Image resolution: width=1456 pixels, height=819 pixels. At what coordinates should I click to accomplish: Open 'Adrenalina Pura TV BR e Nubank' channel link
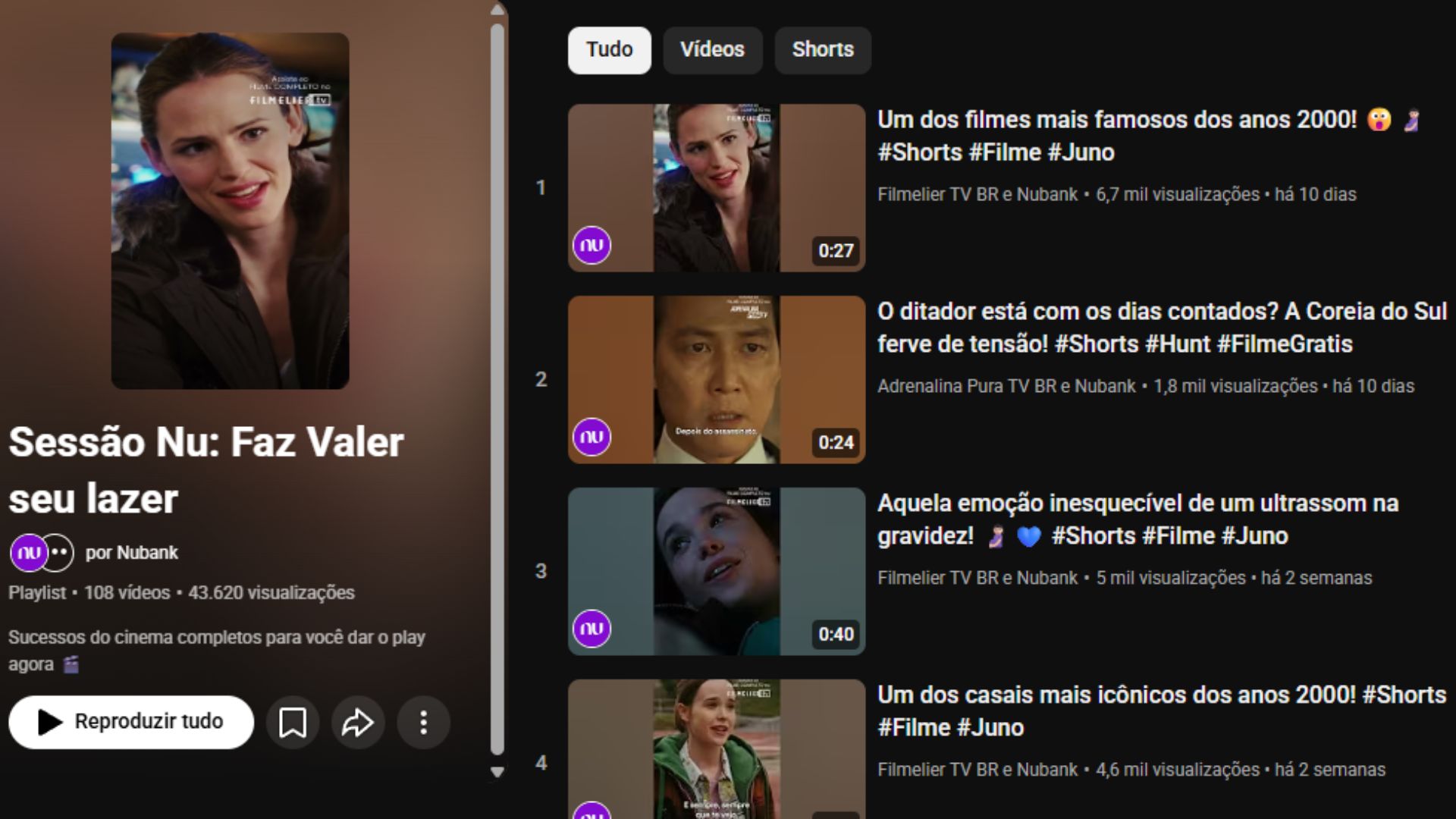[x=1006, y=387]
